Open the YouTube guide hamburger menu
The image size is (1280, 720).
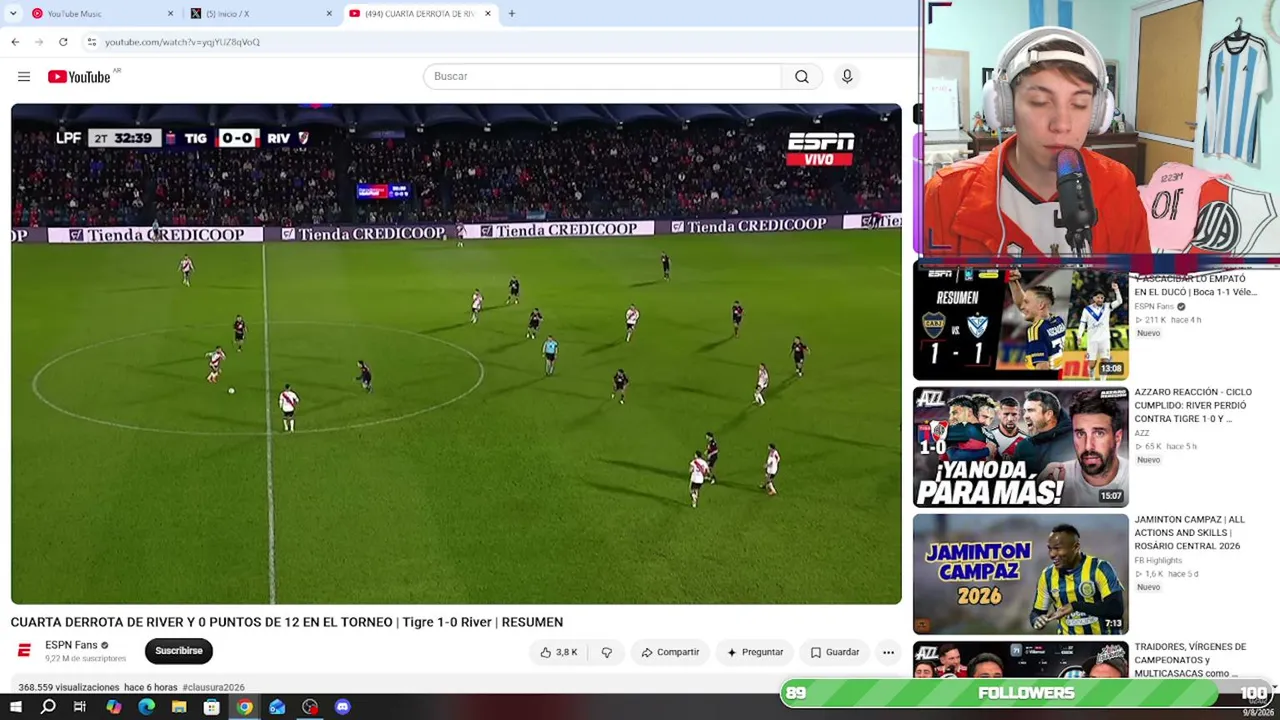point(24,76)
